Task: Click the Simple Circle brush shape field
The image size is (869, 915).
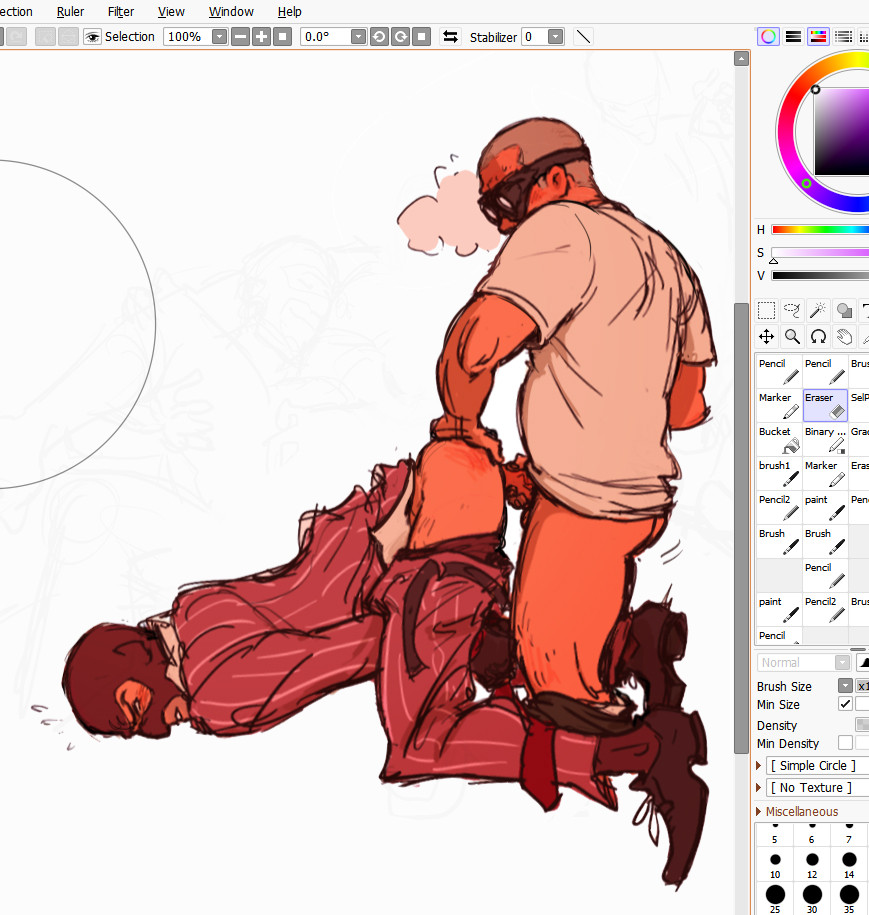Action: 813,766
